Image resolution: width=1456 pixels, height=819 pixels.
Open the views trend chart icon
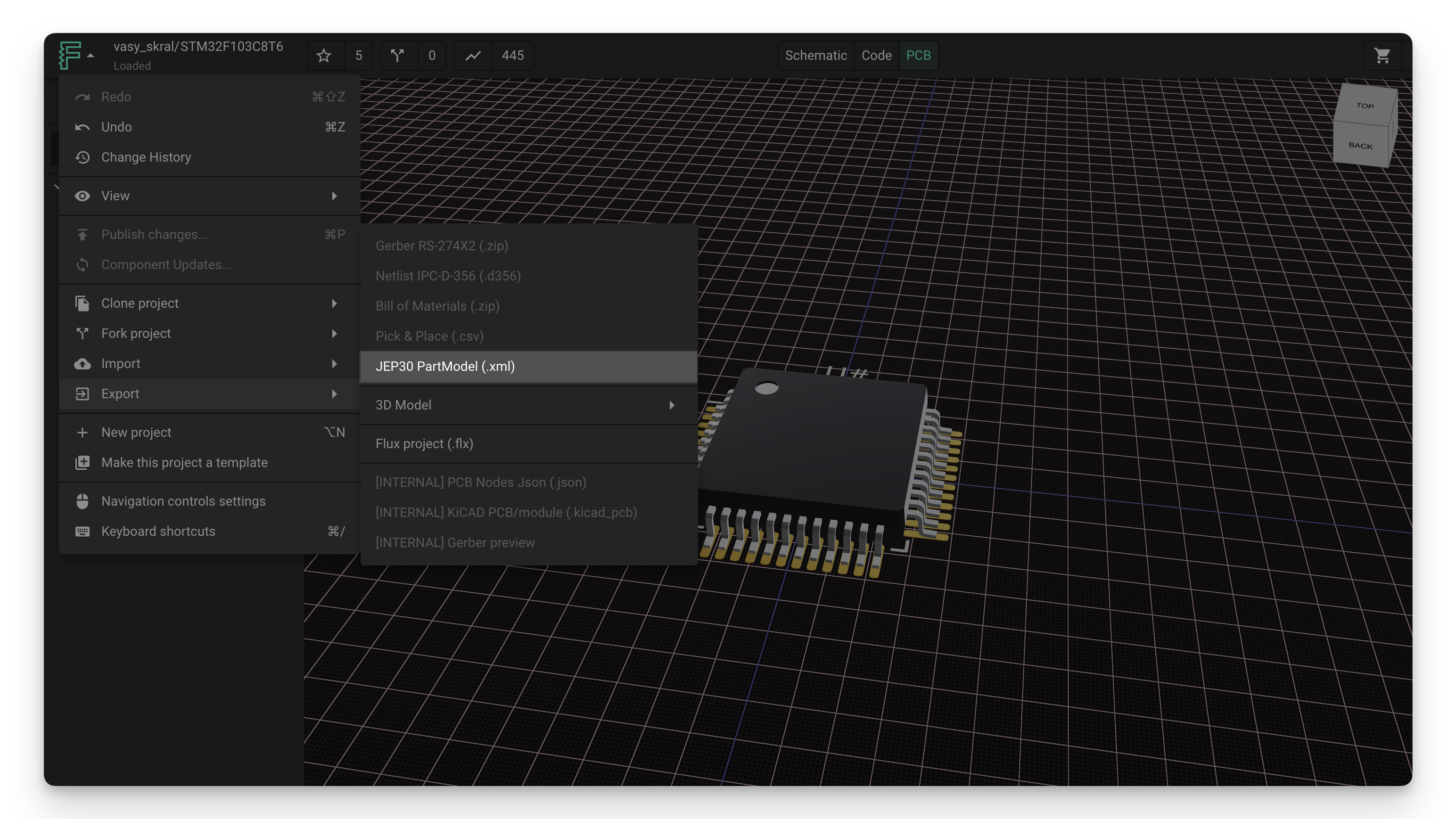point(473,56)
